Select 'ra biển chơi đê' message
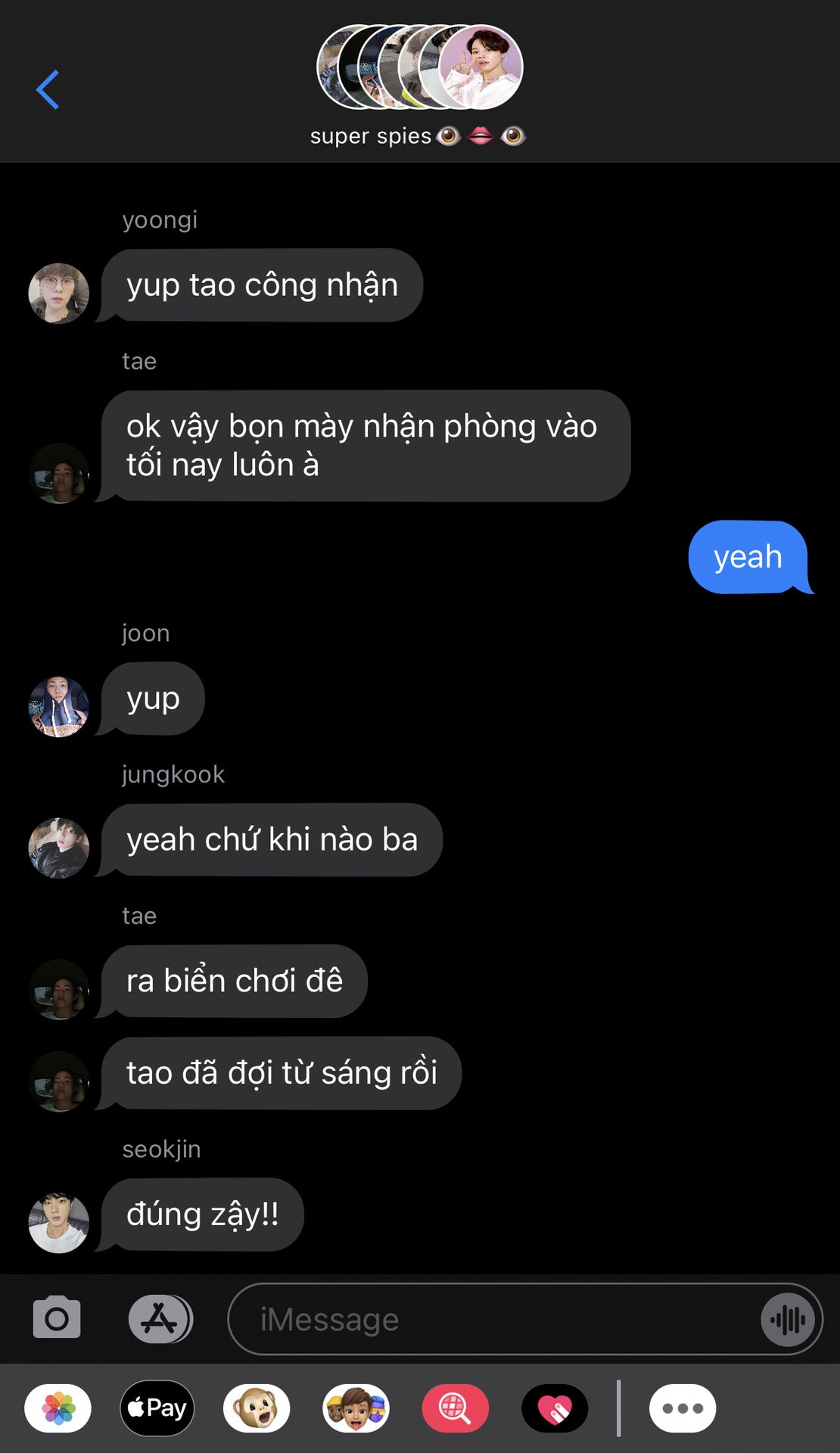The height and width of the screenshot is (1453, 840). point(234,982)
